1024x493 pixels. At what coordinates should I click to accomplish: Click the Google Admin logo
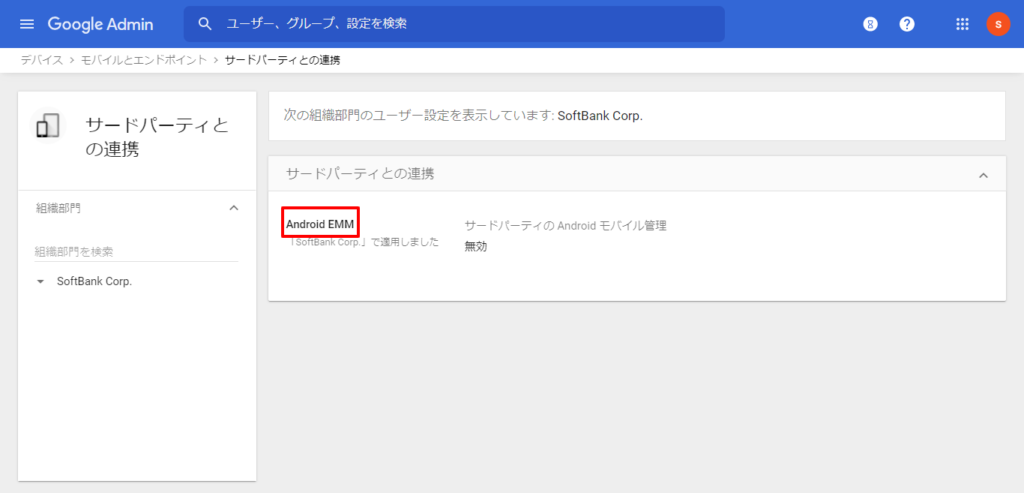(x=100, y=24)
